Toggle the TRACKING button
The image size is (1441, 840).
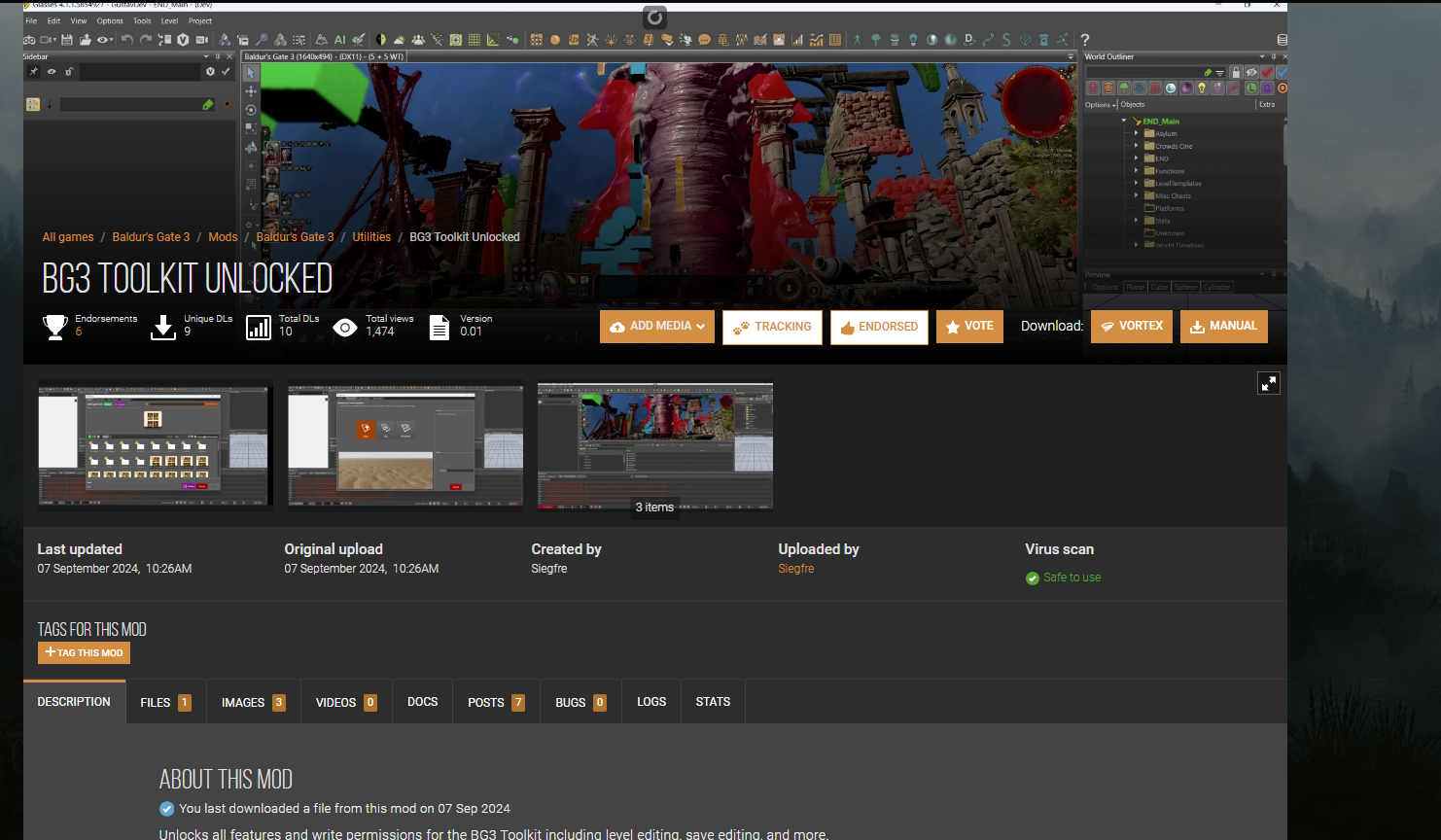pos(772,327)
